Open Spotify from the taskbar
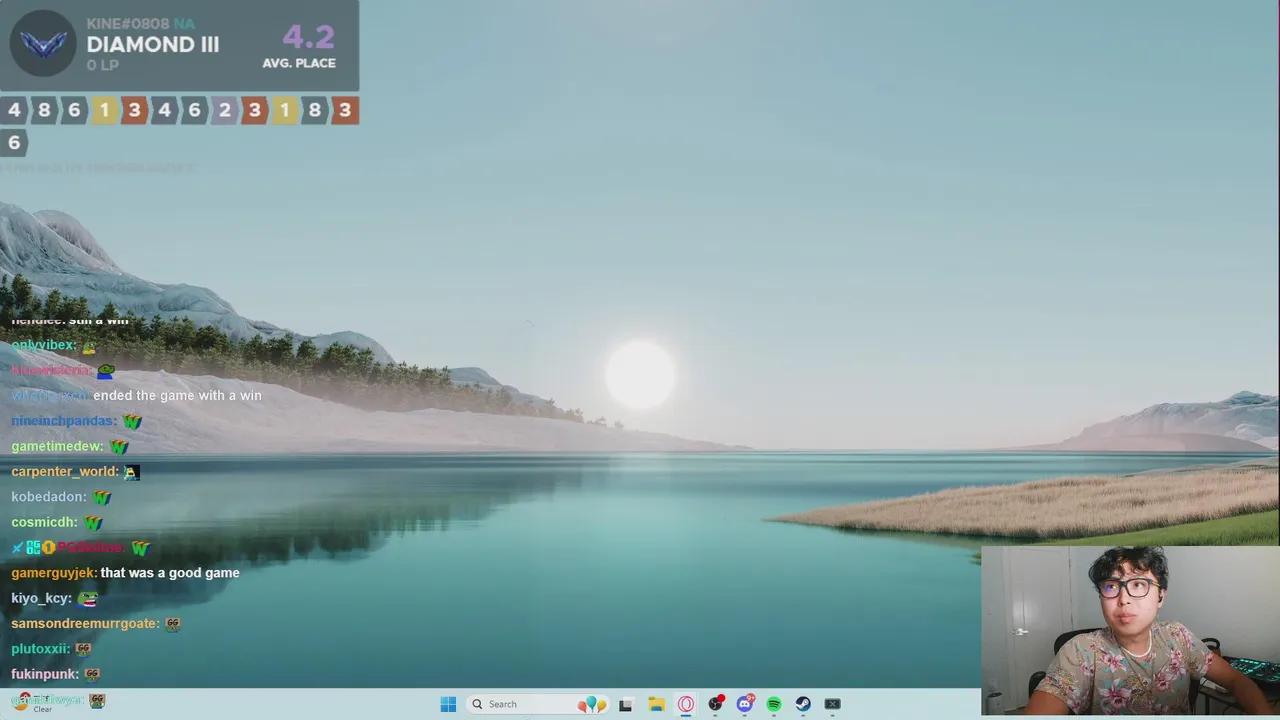This screenshot has width=1280, height=720. 774,704
